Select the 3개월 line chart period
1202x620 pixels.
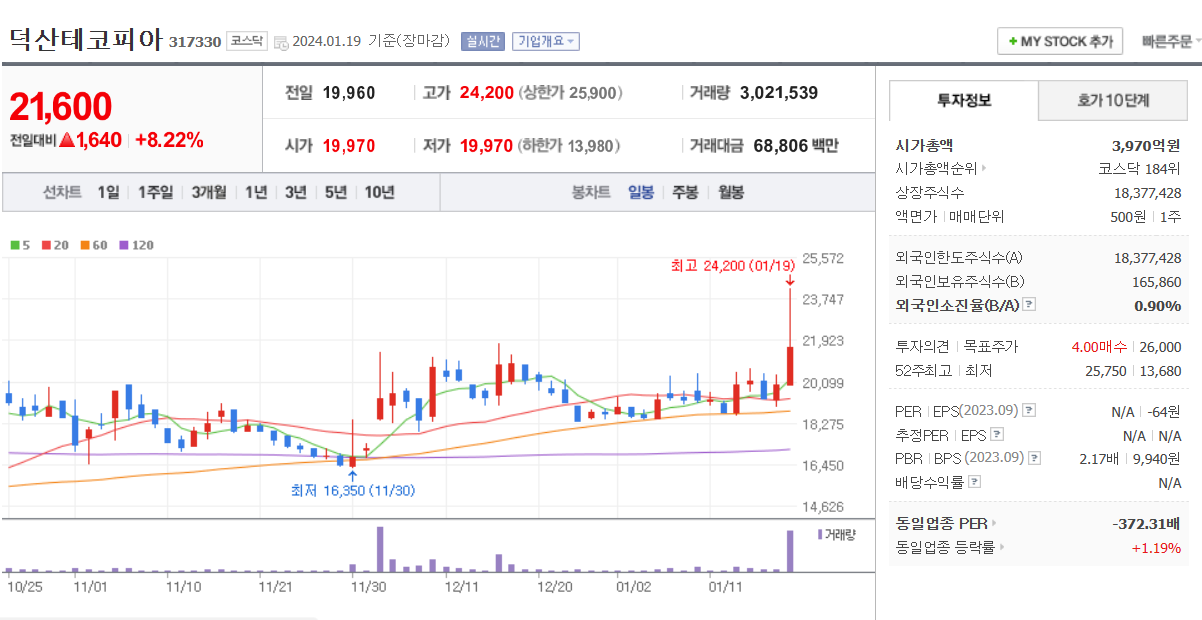coord(209,192)
